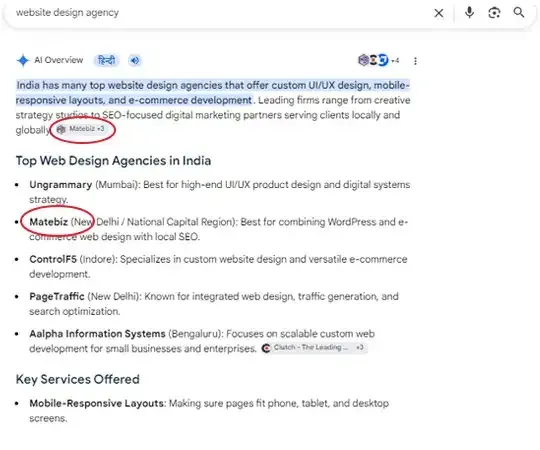Click the magnifying glass search icon

(519, 13)
